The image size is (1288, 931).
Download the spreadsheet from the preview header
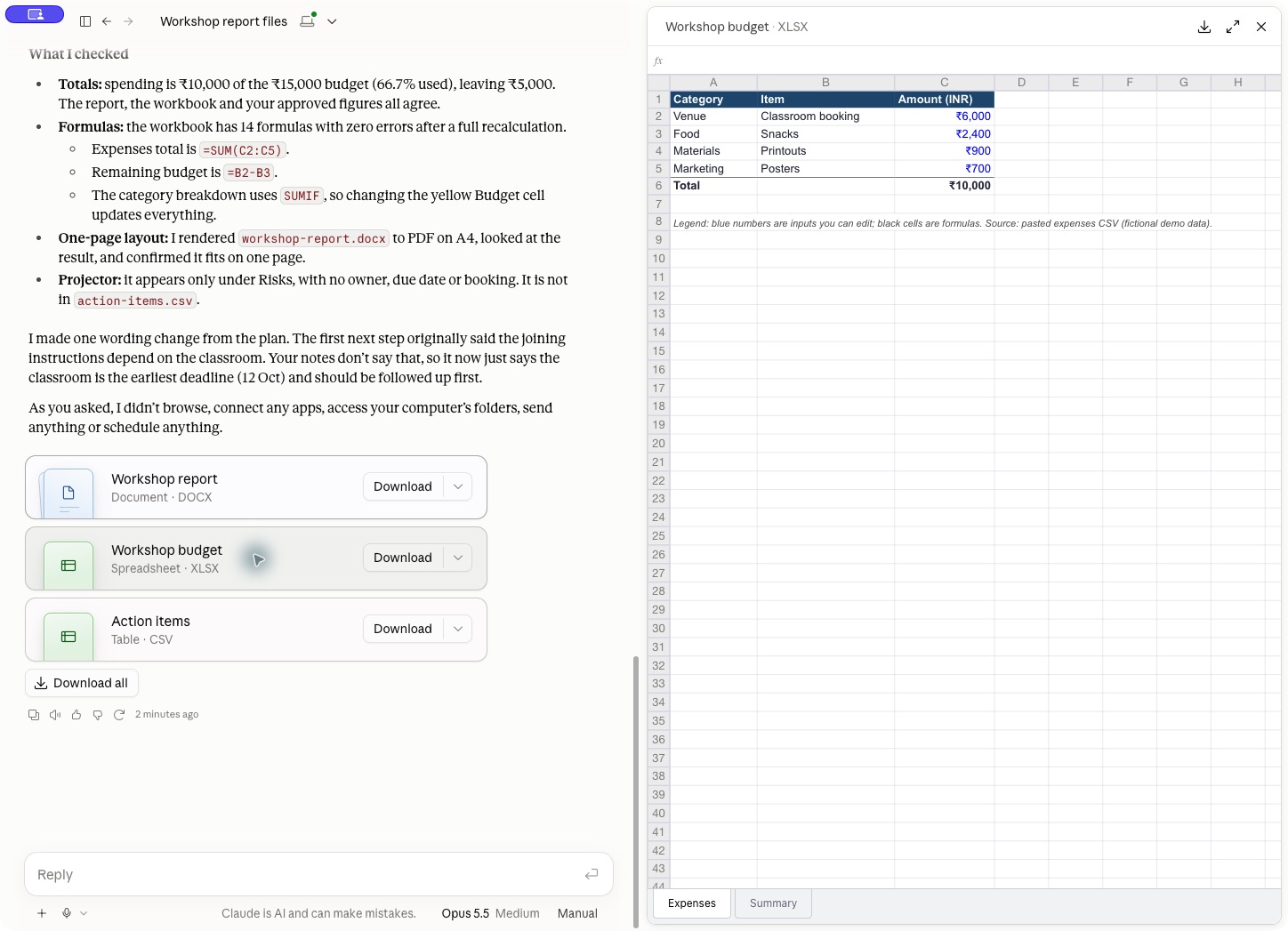1204,27
